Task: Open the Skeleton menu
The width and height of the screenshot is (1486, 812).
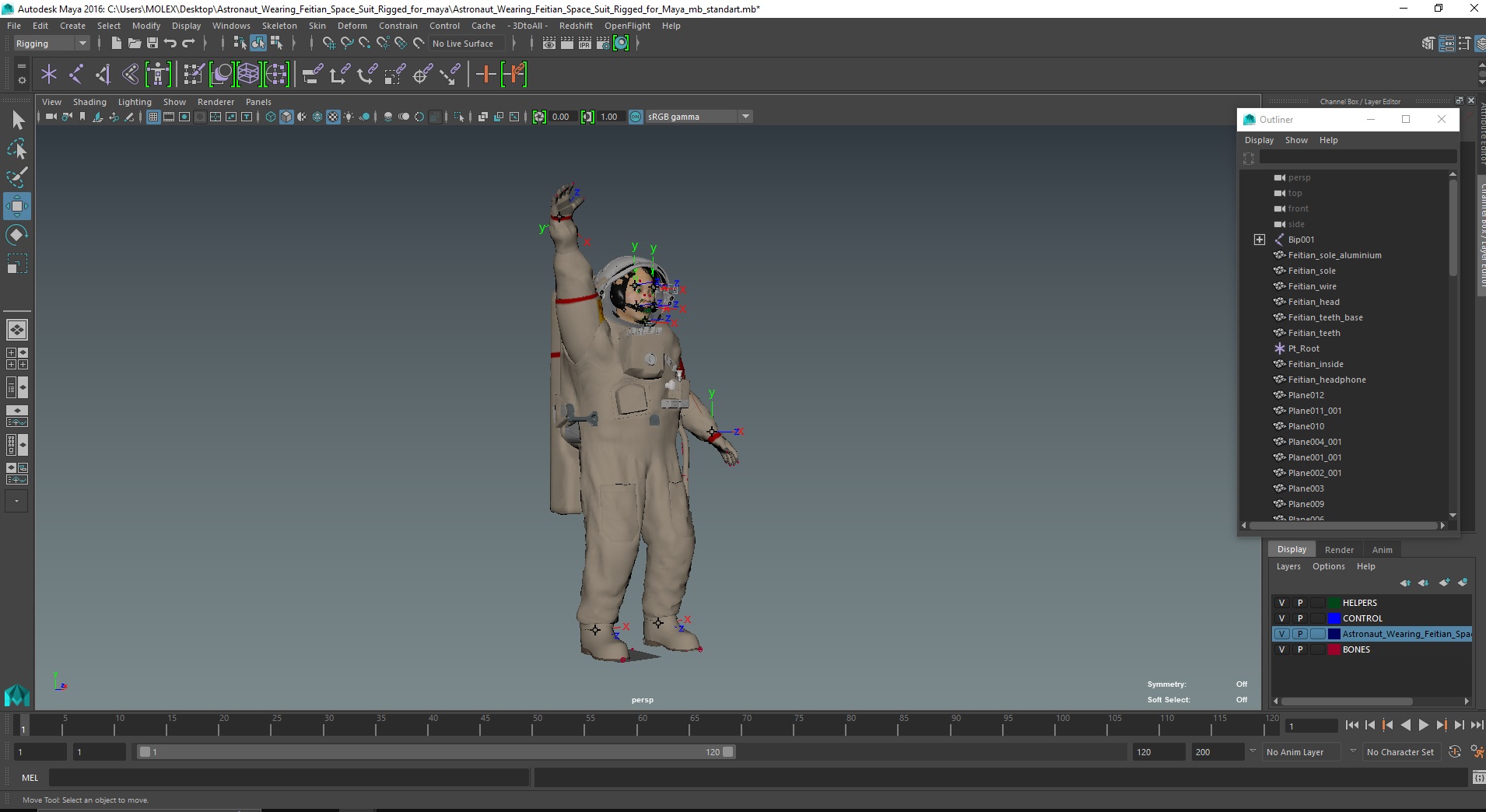Action: pos(279,26)
